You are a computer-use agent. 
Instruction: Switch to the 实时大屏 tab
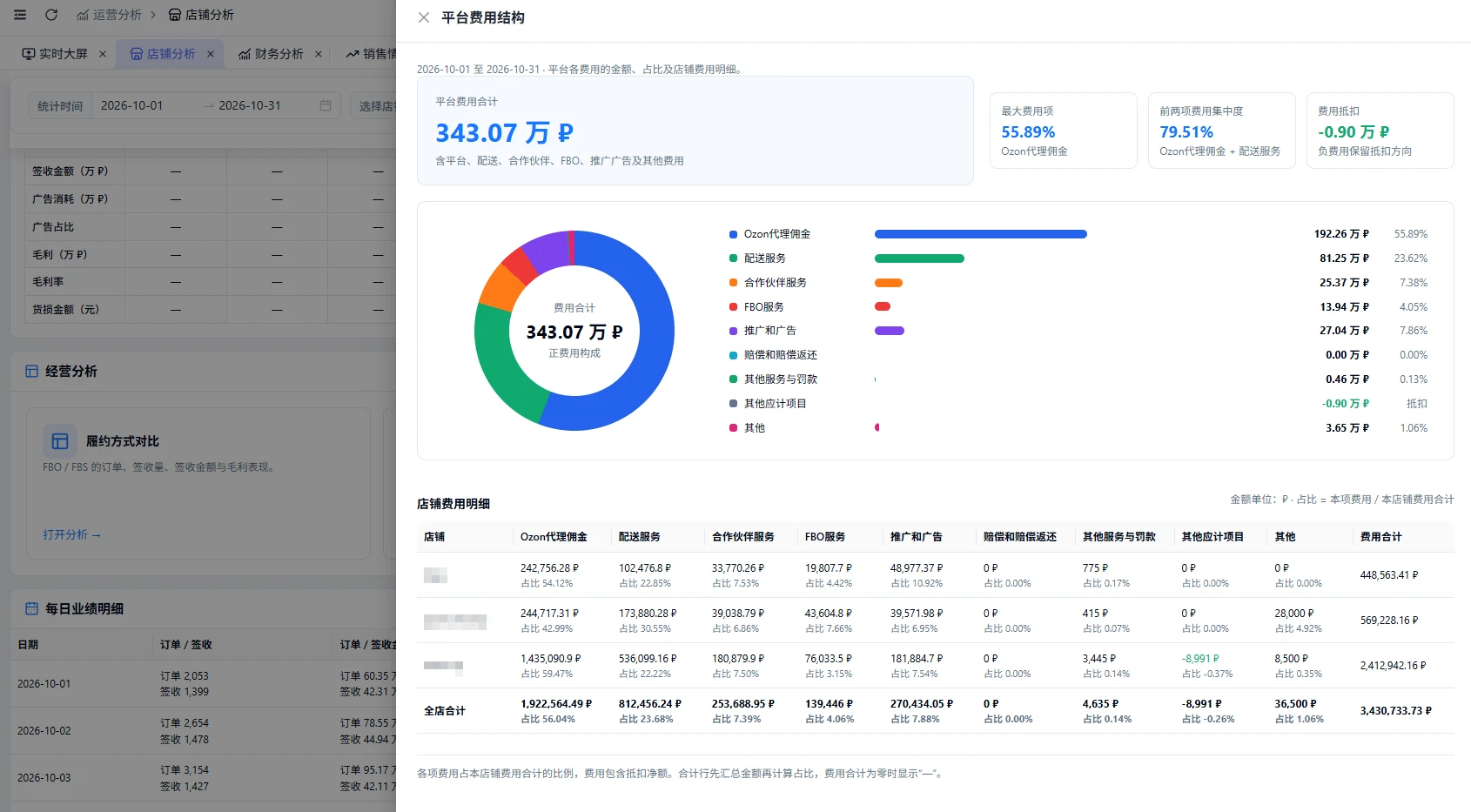[55, 54]
